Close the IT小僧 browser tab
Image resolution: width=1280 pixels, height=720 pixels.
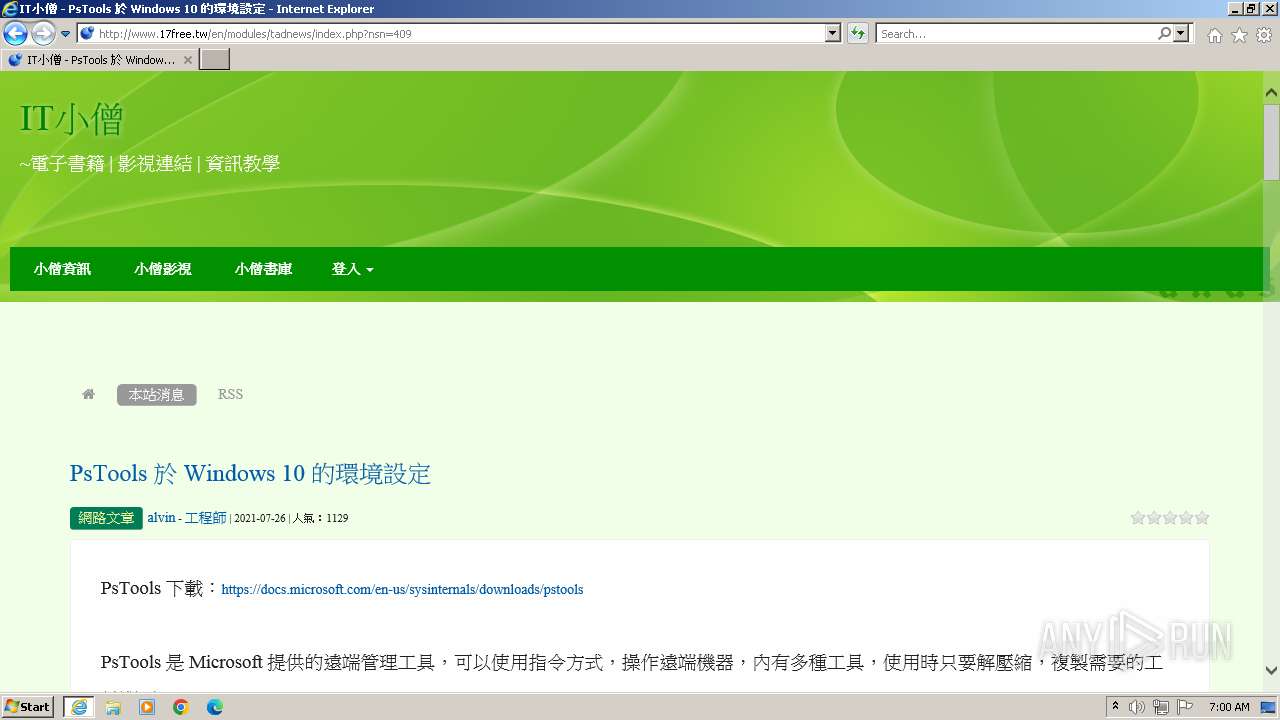[187, 60]
